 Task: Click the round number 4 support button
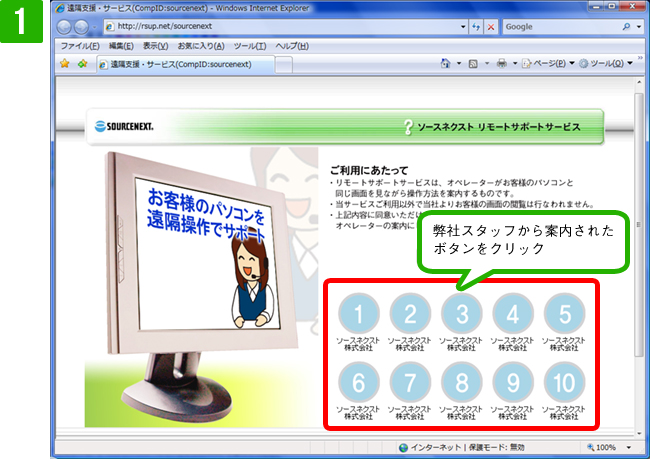513,314
